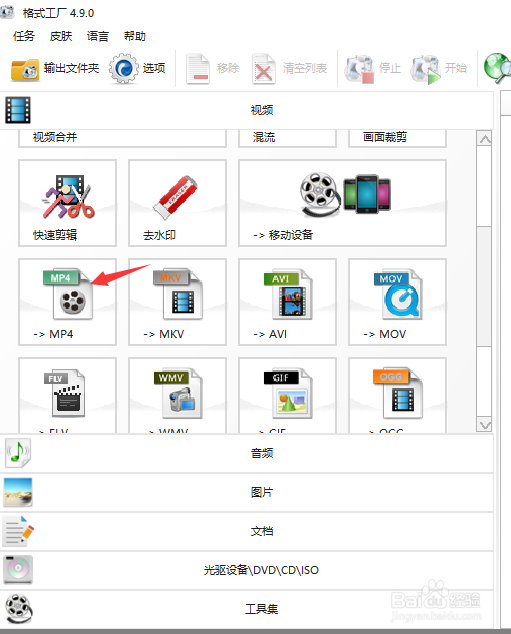The height and width of the screenshot is (634, 511).
Task: Open the 移动设备 conversion tile
Action: click(x=342, y=203)
